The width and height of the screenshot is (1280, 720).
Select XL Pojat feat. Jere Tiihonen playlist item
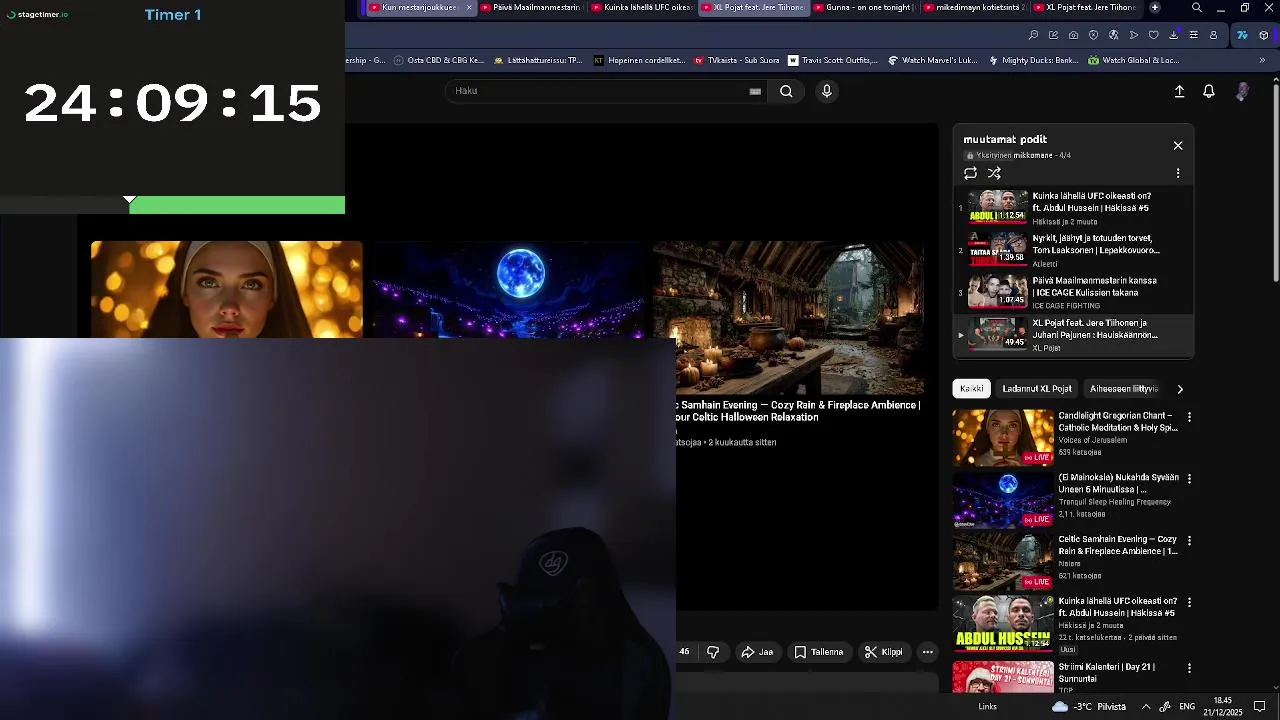pyautogui.click(x=1073, y=334)
